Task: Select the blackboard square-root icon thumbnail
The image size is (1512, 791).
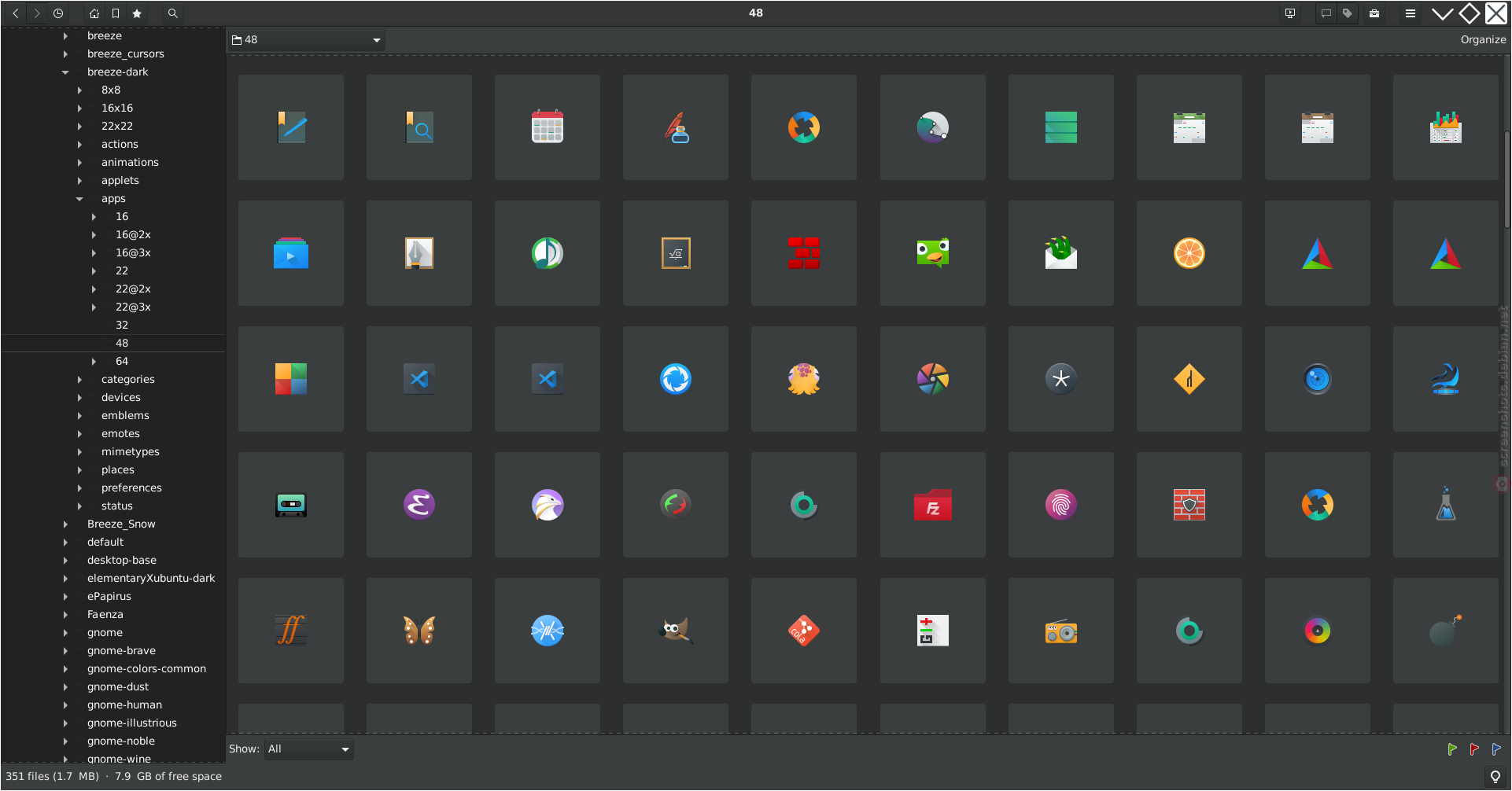Action: [x=676, y=253]
